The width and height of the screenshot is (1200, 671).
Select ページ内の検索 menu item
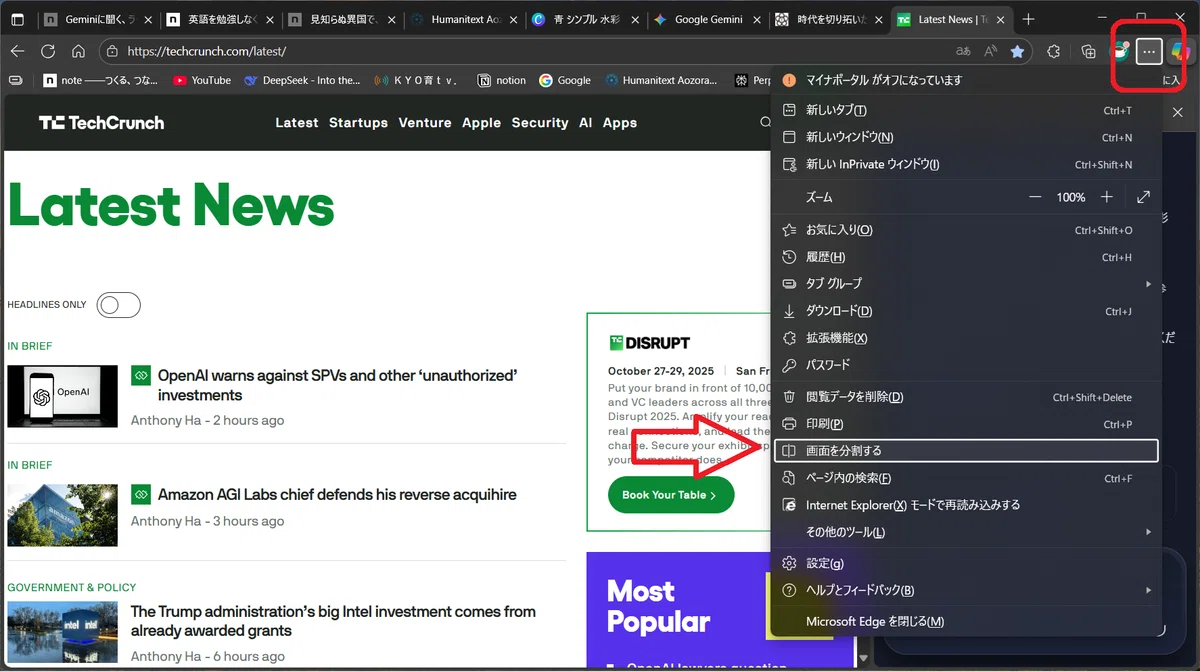(x=966, y=478)
